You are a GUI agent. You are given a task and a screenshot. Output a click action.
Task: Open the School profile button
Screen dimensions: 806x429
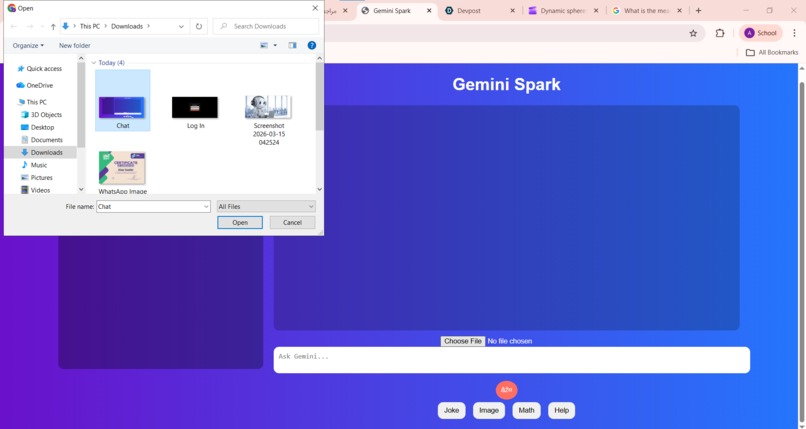pyautogui.click(x=761, y=33)
